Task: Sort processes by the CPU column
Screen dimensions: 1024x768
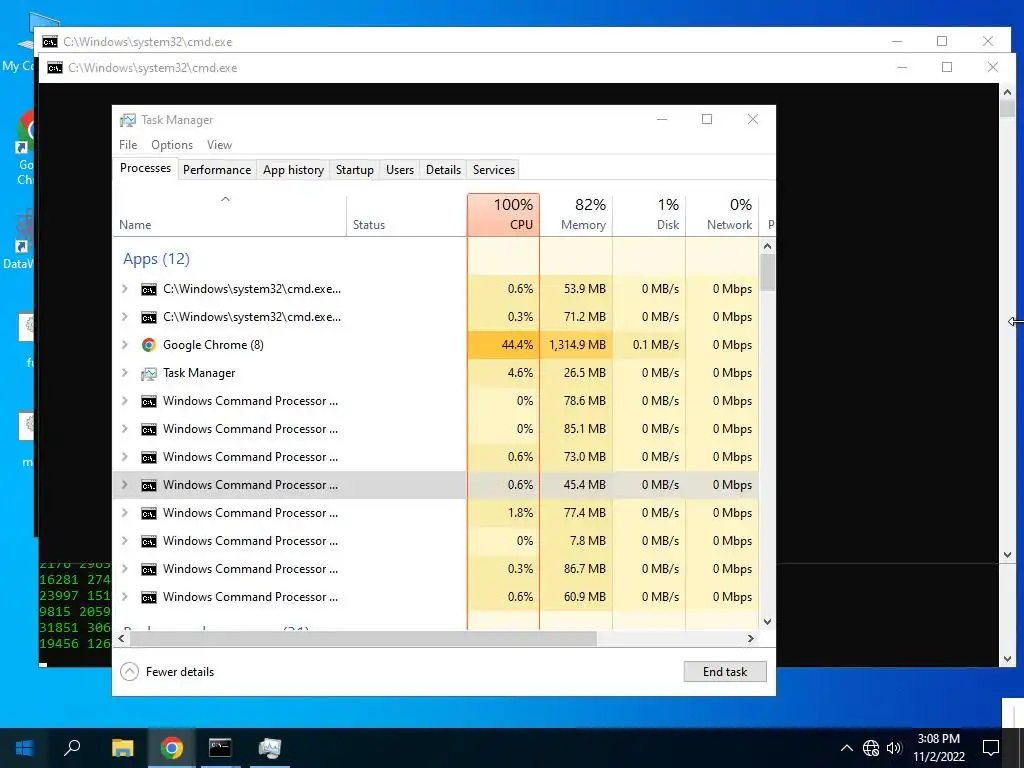Action: coord(504,215)
